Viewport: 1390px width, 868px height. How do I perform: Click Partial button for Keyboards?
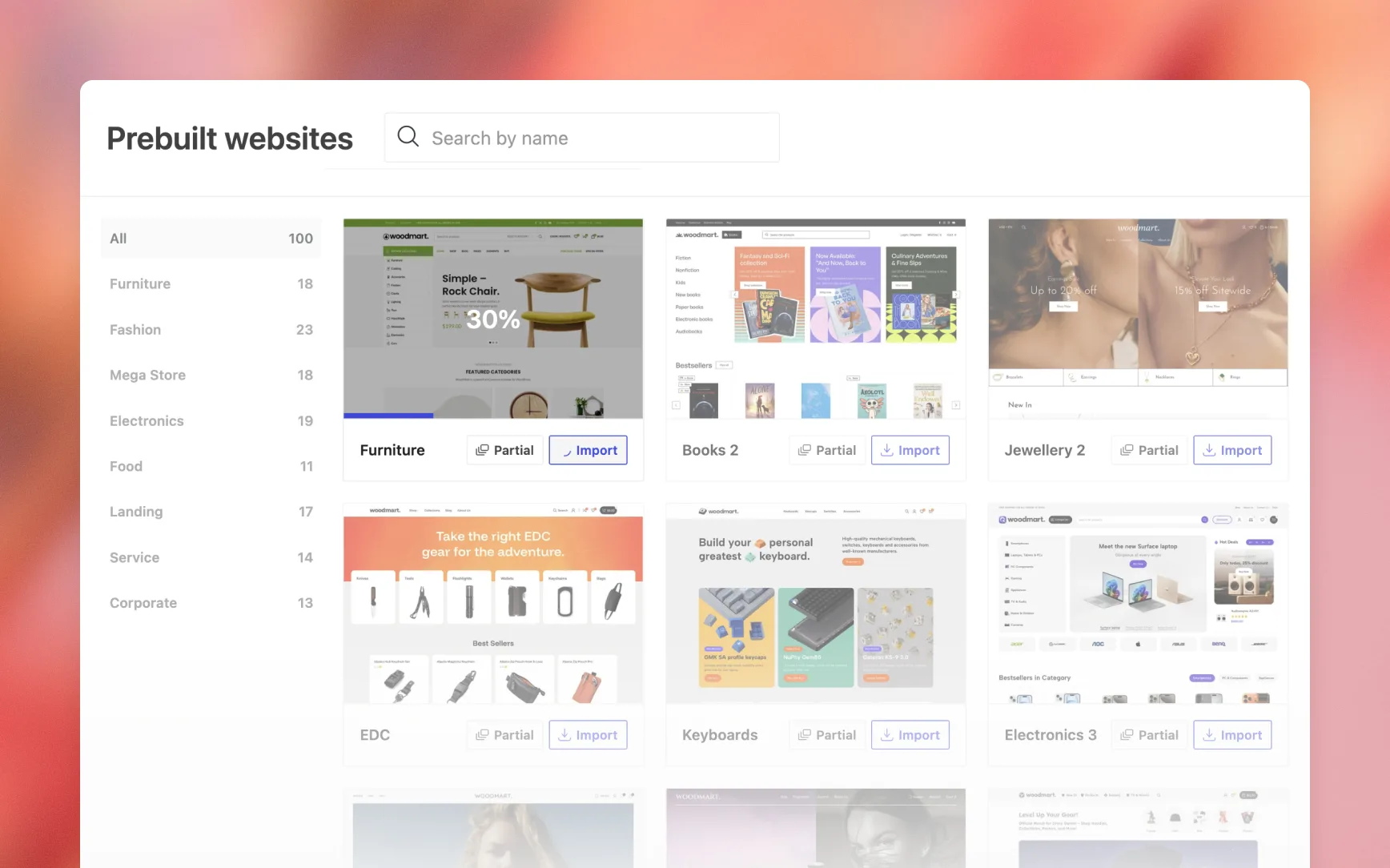827,735
